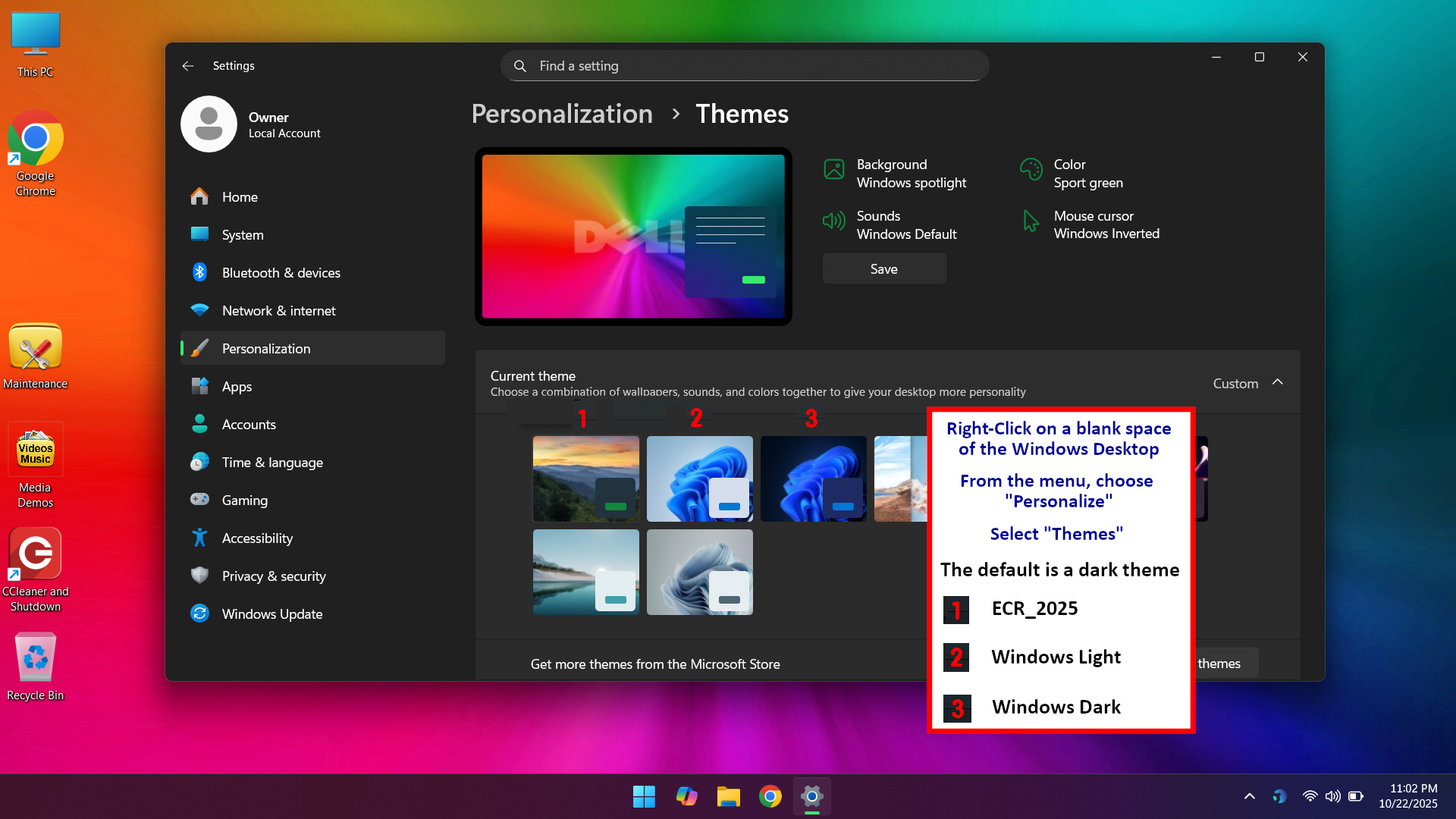This screenshot has height=819, width=1456.
Task: Open Windows Update in sidebar
Action: [271, 614]
